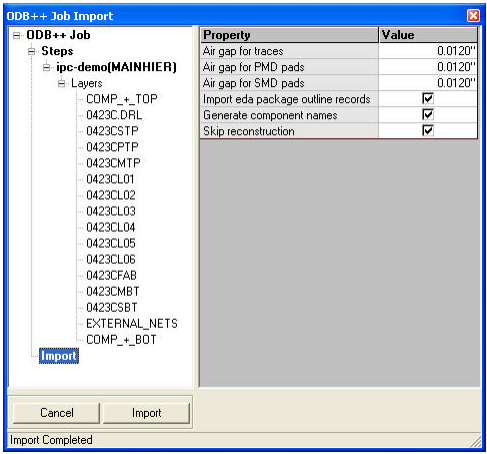
Task: Select the ODB++ Job root label
Action: pos(58,35)
